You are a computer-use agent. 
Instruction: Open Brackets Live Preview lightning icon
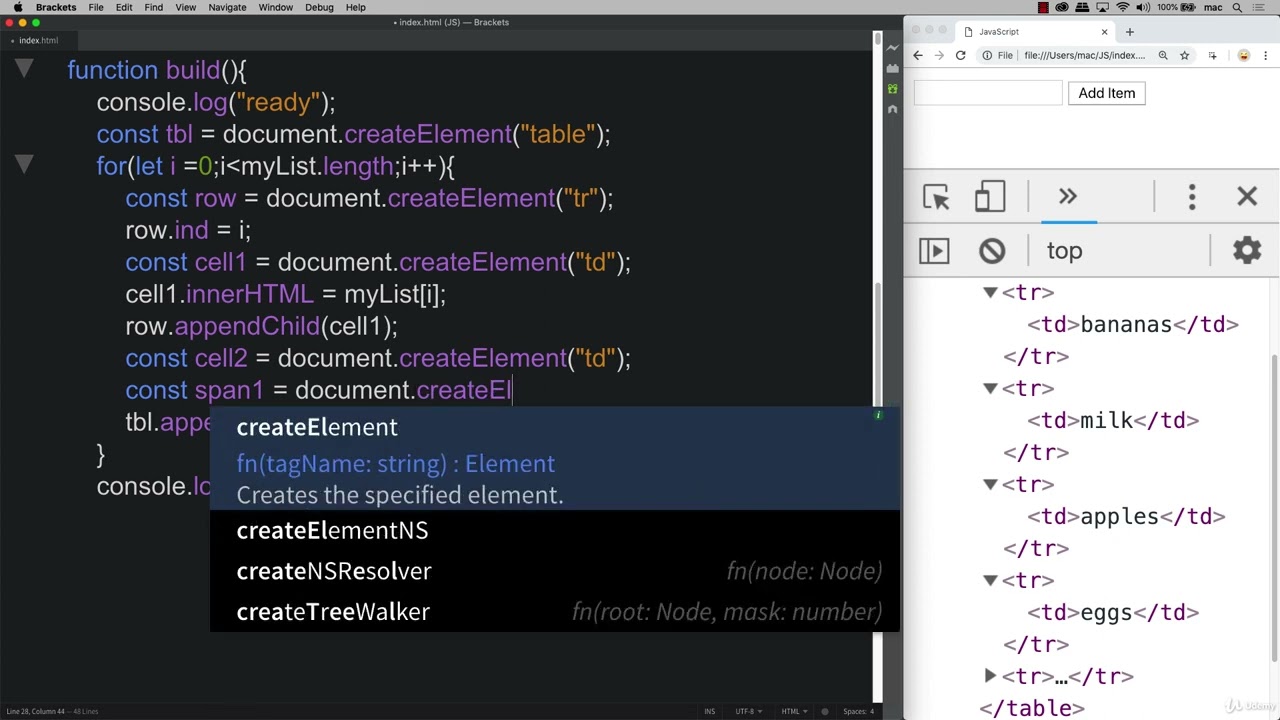point(892,47)
